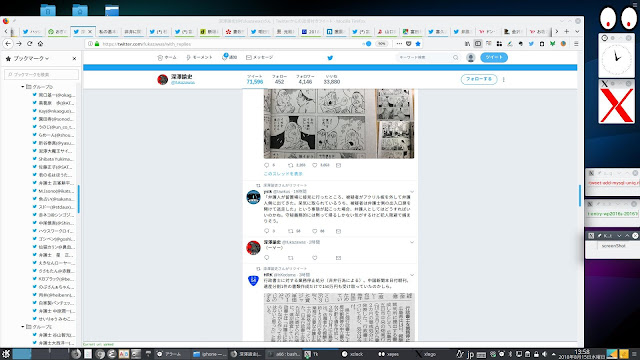Click the blue bookmark star icon
Screen dimensions: 640x360
[x=418, y=44]
